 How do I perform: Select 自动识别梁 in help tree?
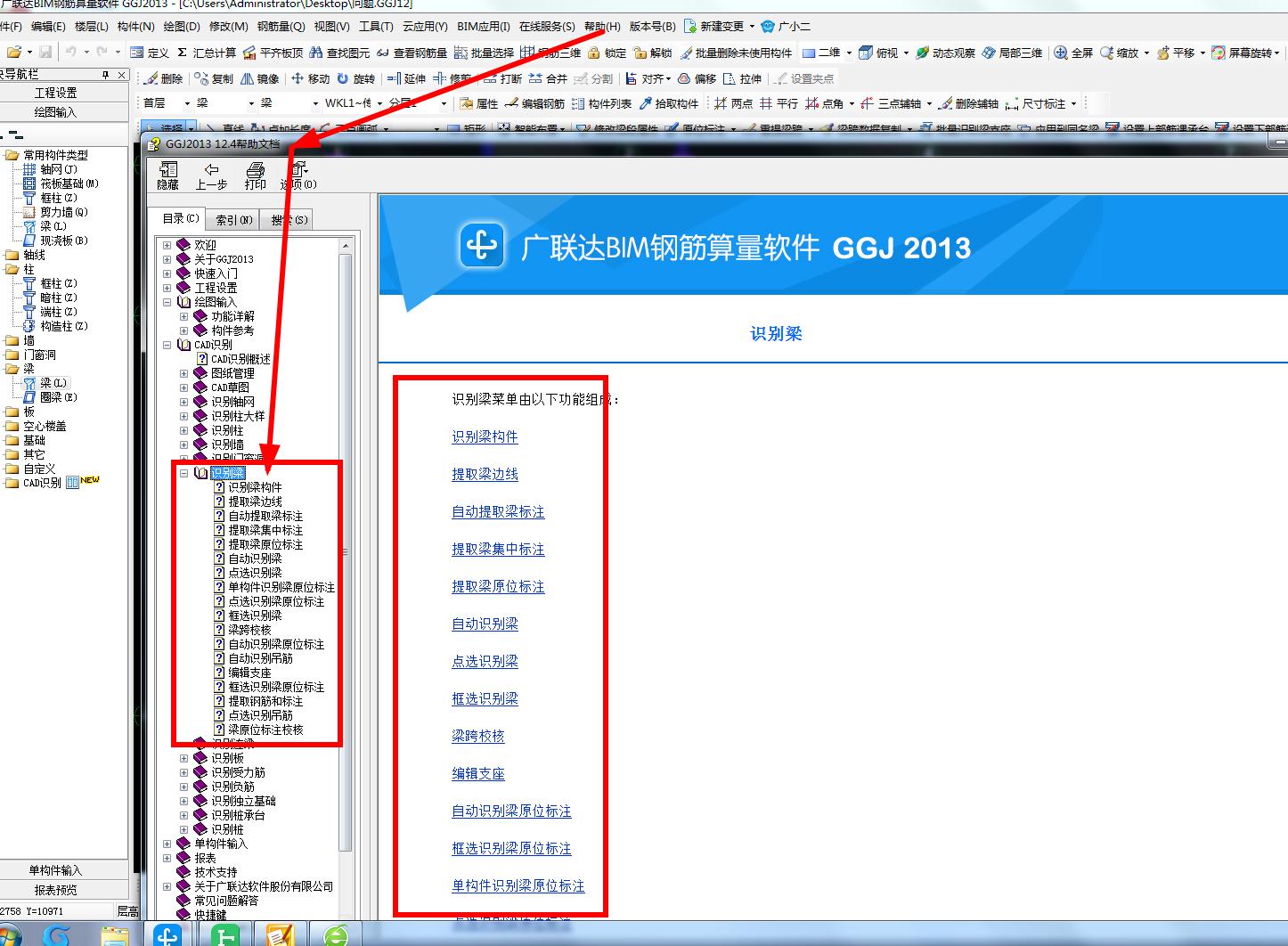coord(255,559)
